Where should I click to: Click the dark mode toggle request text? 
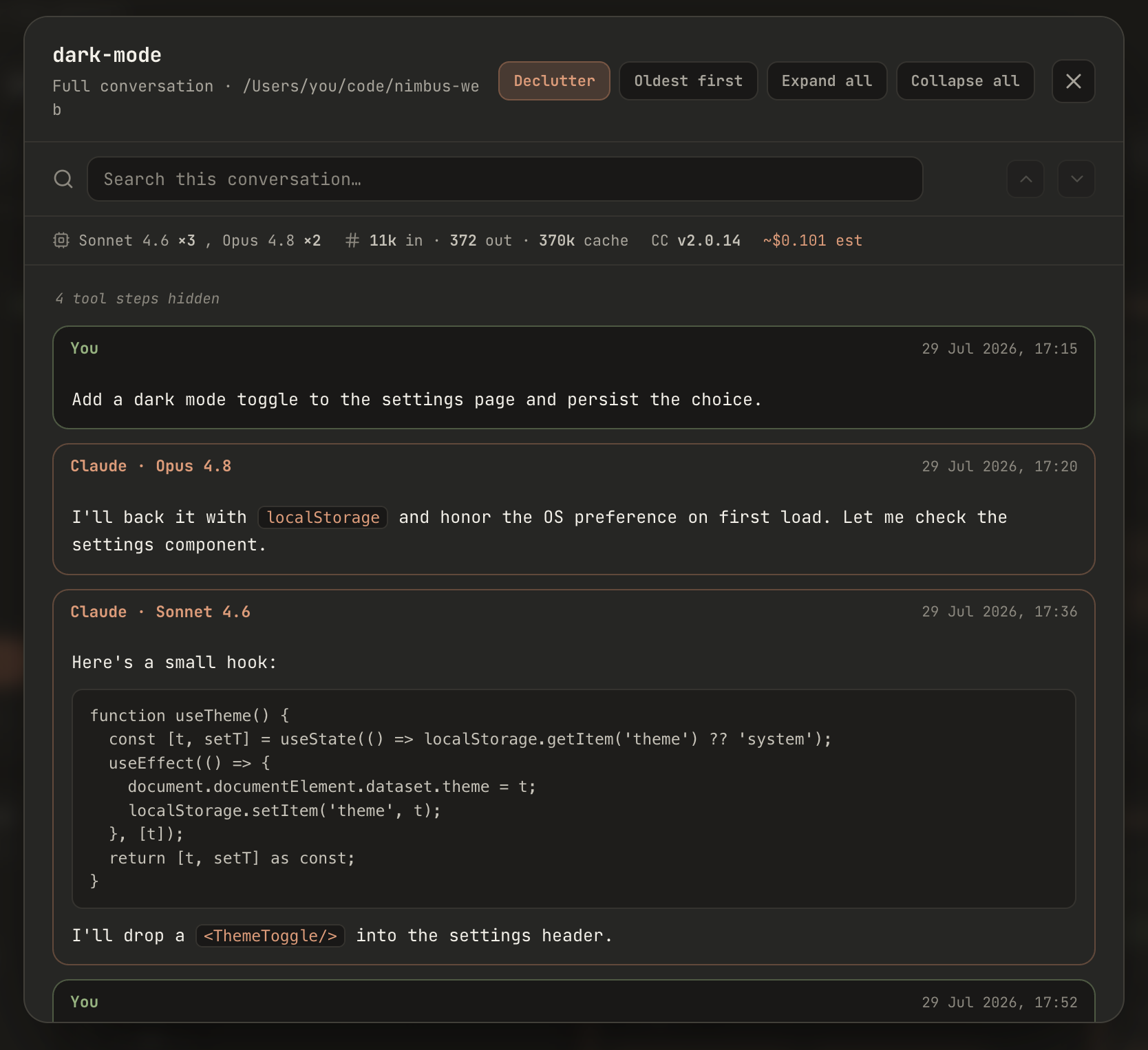click(x=416, y=400)
